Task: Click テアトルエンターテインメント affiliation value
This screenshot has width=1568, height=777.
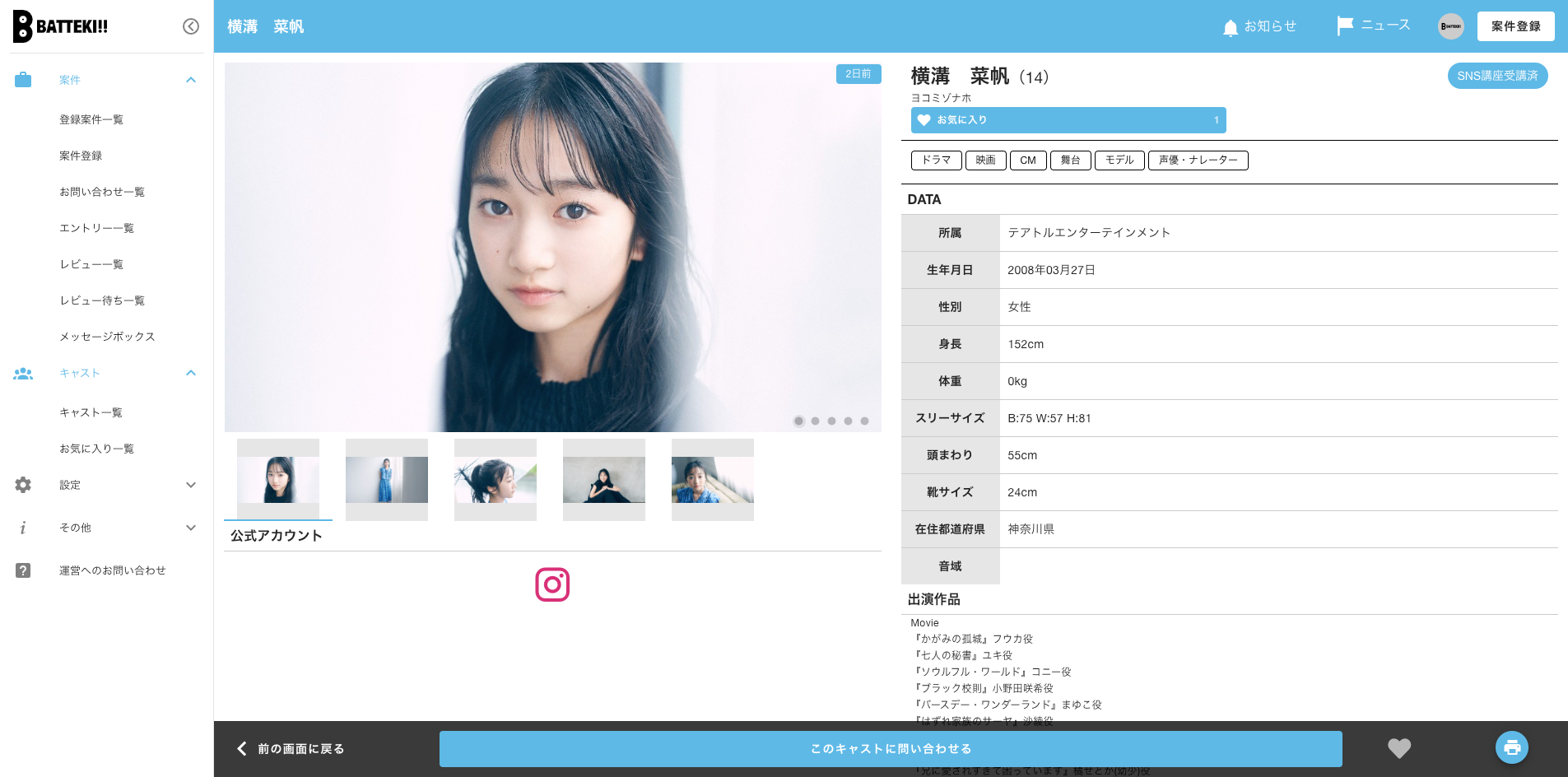Action: (1089, 233)
